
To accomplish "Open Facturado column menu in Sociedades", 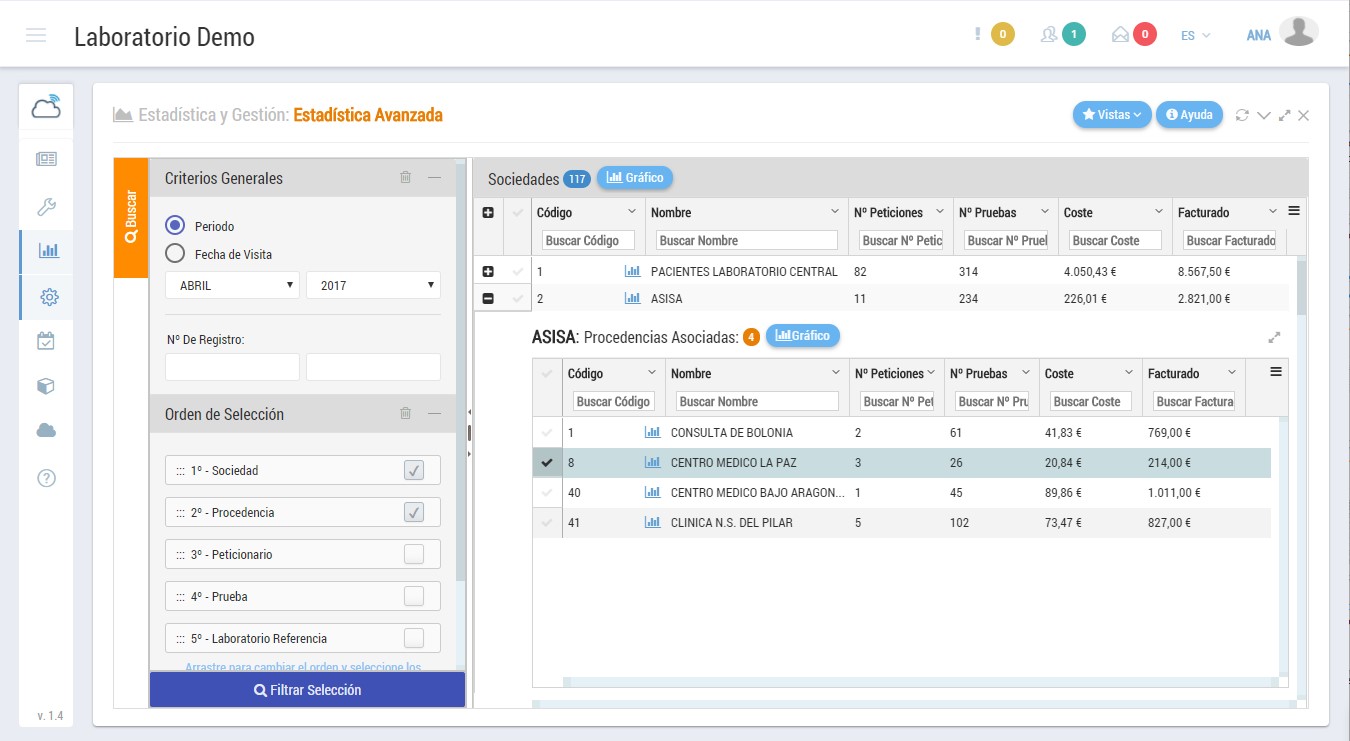I will (1273, 212).
